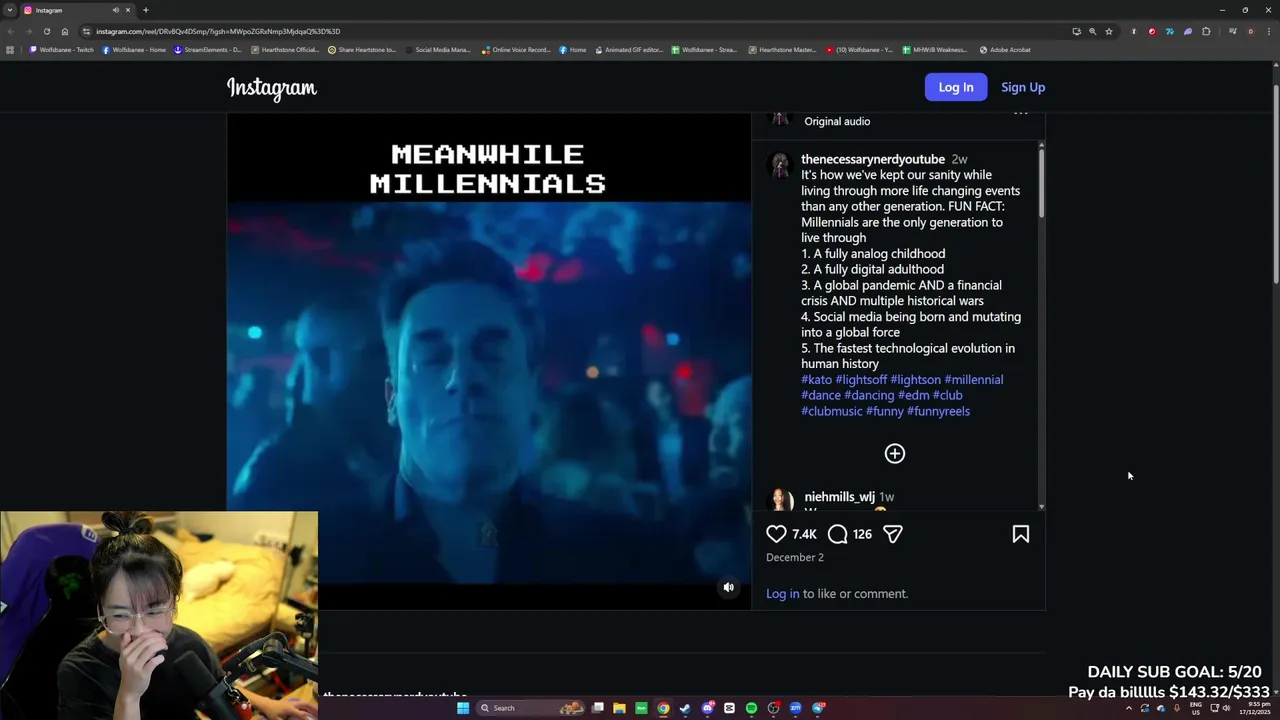Open the browser extensions puzzle icon

tap(1206, 31)
